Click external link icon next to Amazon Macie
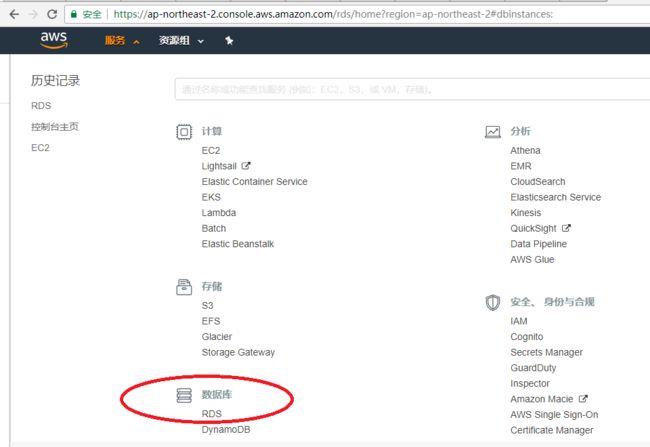This screenshot has width=650, height=447. 583,399
